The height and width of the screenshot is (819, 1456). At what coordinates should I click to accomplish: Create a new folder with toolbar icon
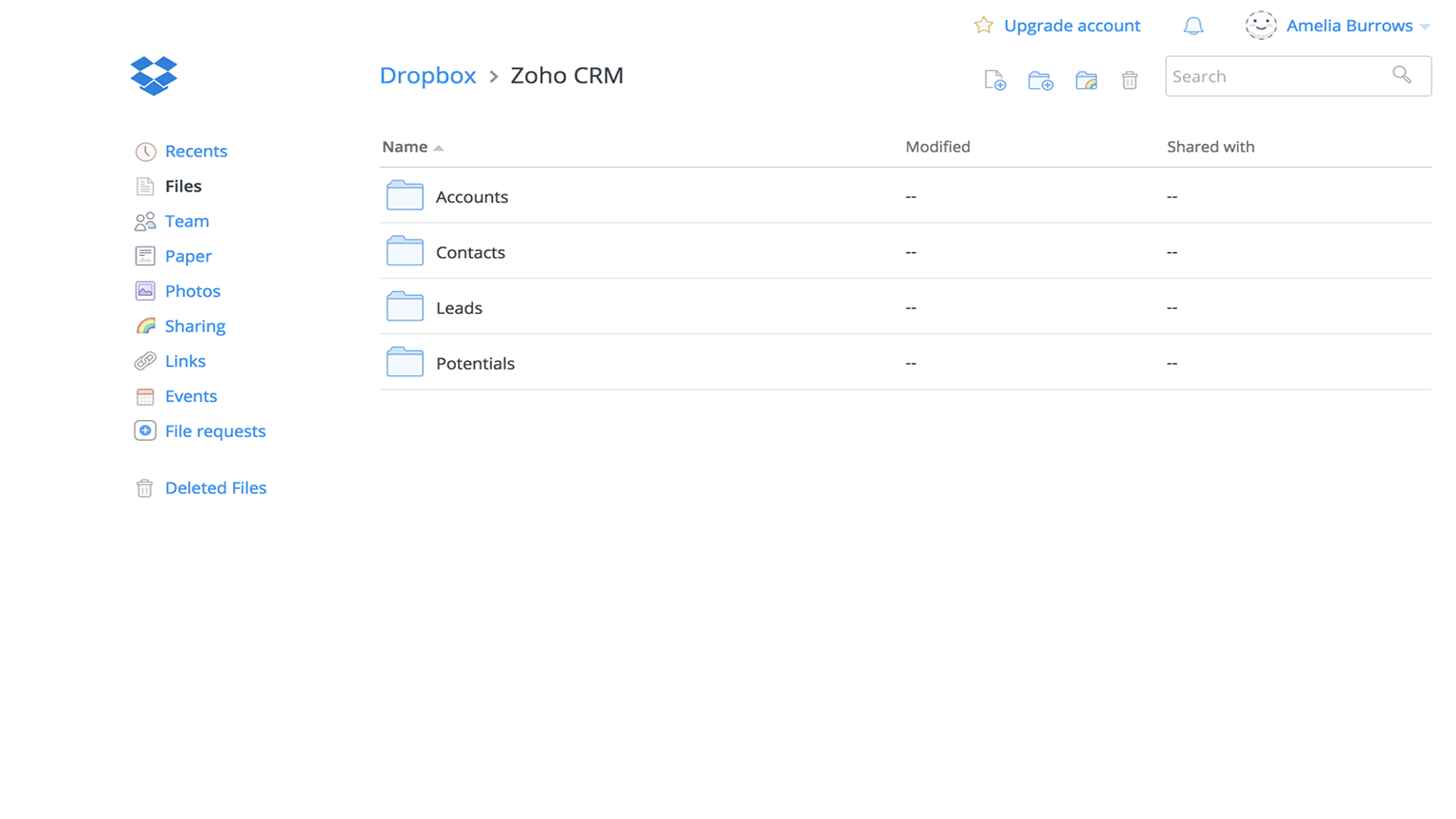tap(1040, 81)
